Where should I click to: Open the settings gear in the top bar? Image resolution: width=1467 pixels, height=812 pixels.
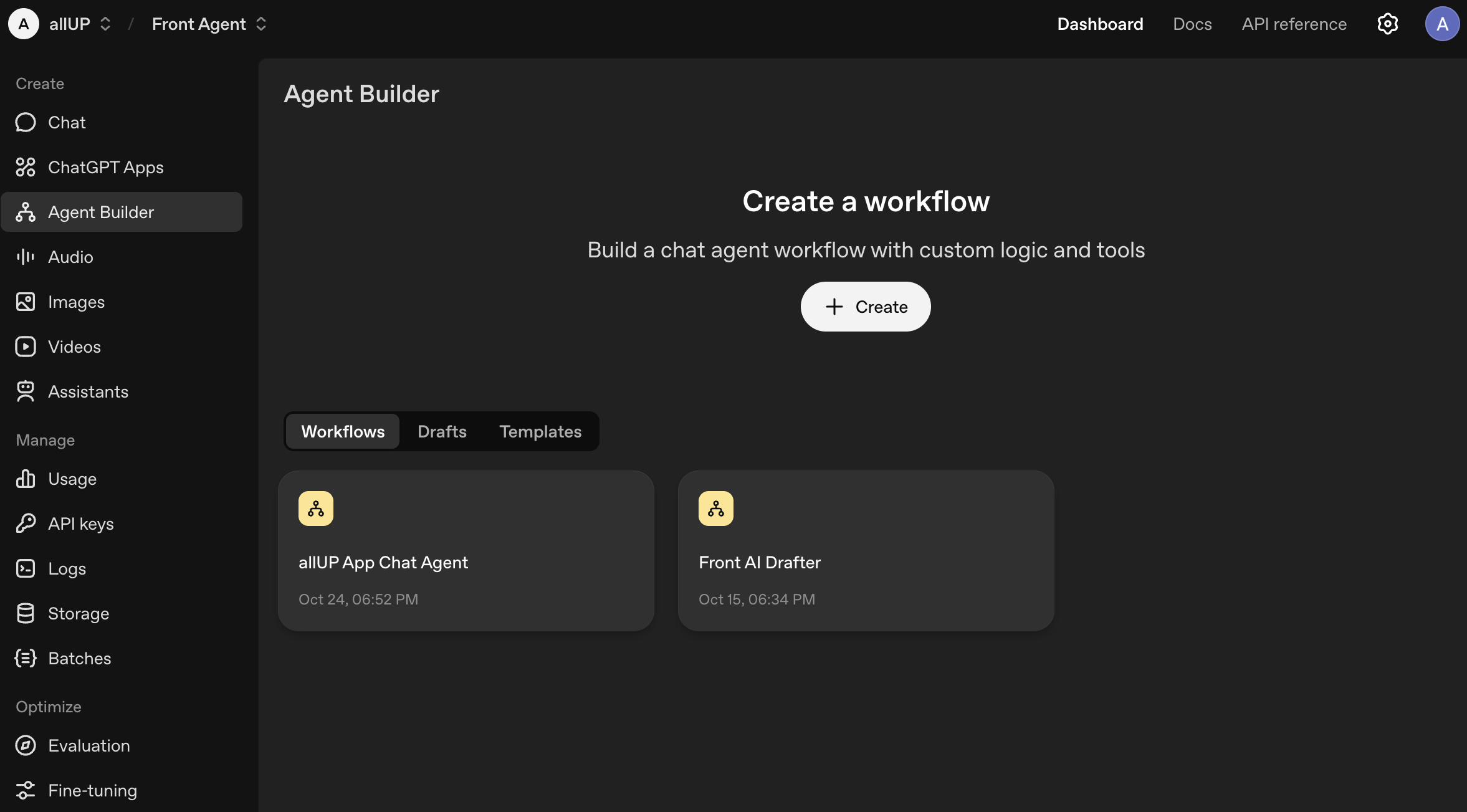[x=1387, y=24]
